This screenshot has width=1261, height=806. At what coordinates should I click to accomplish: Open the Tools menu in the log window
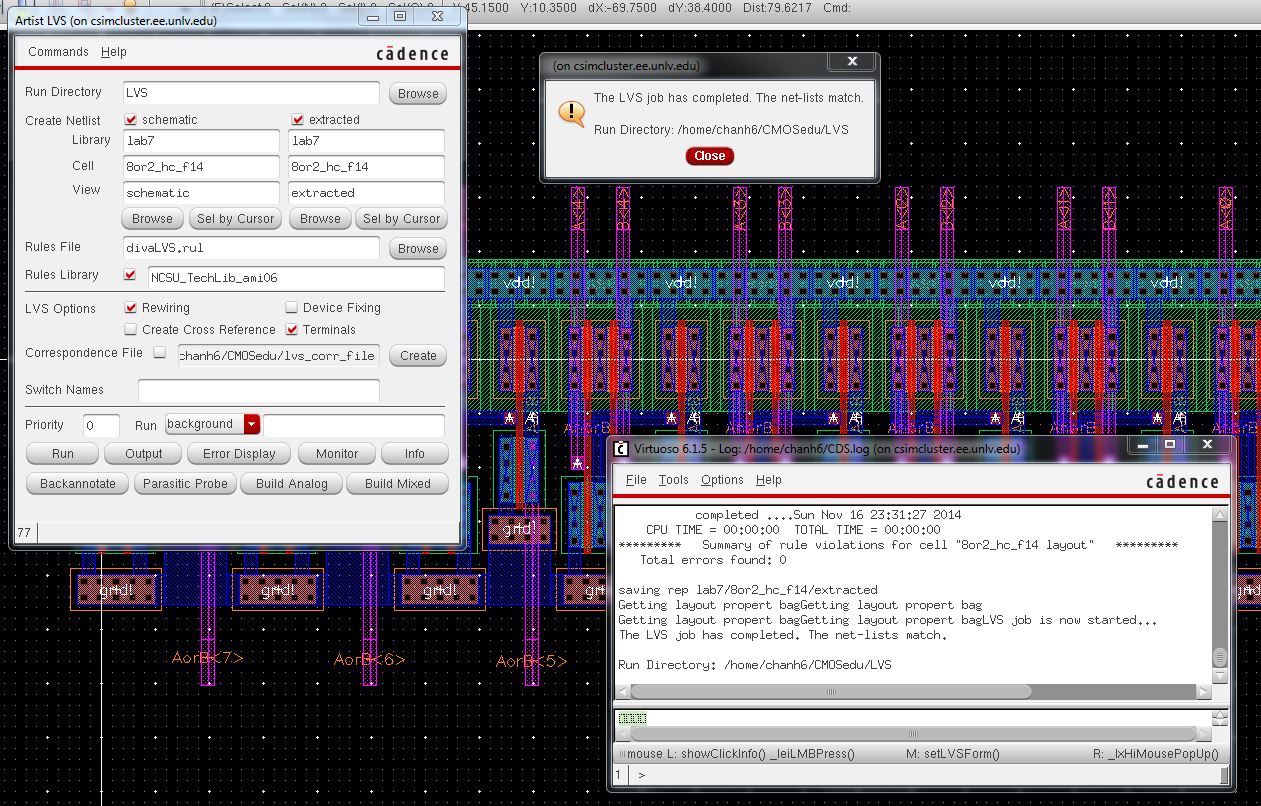tap(673, 480)
